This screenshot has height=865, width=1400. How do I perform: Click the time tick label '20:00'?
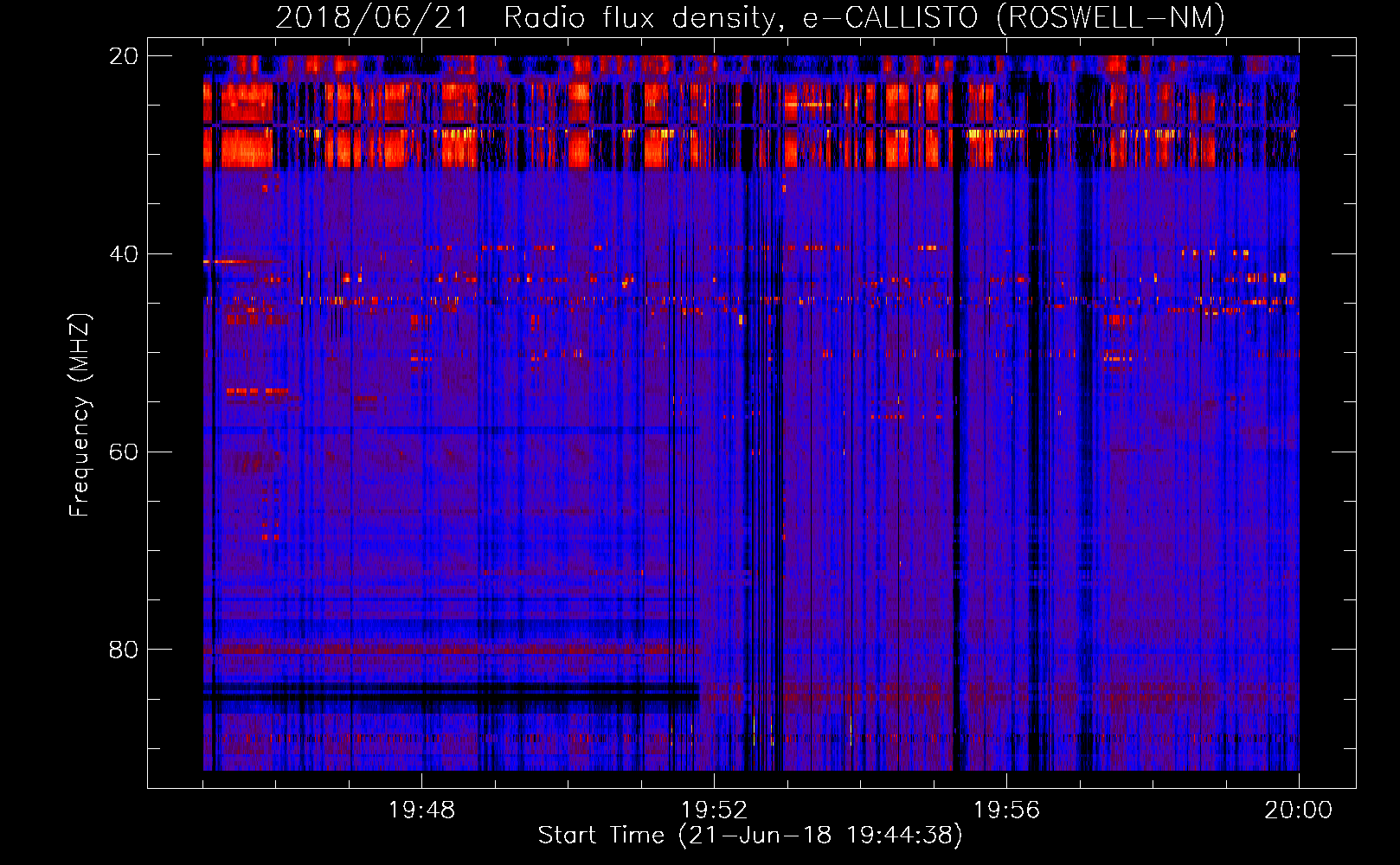point(1298,810)
